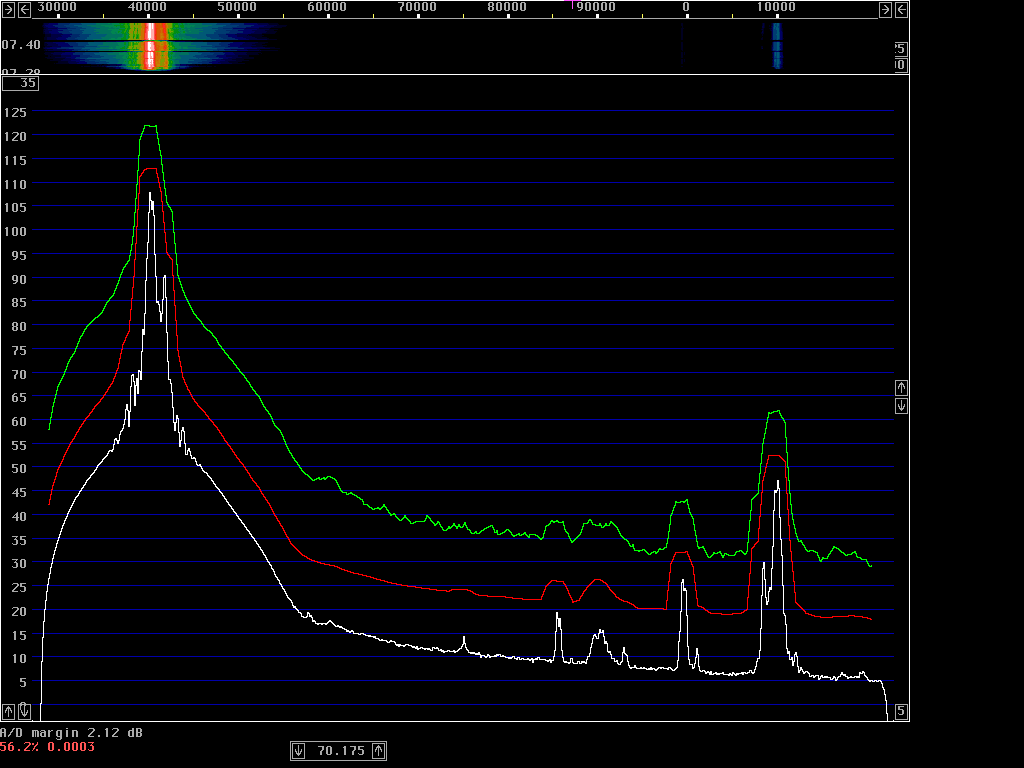Click the magenta marker on the frequency scale
The height and width of the screenshot is (768, 1024).
(x=573, y=4)
